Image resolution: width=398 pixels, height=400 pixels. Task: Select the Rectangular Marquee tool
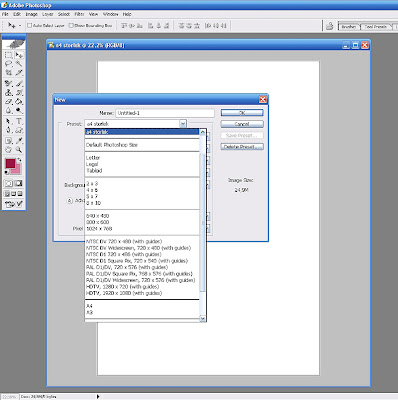click(x=9, y=55)
